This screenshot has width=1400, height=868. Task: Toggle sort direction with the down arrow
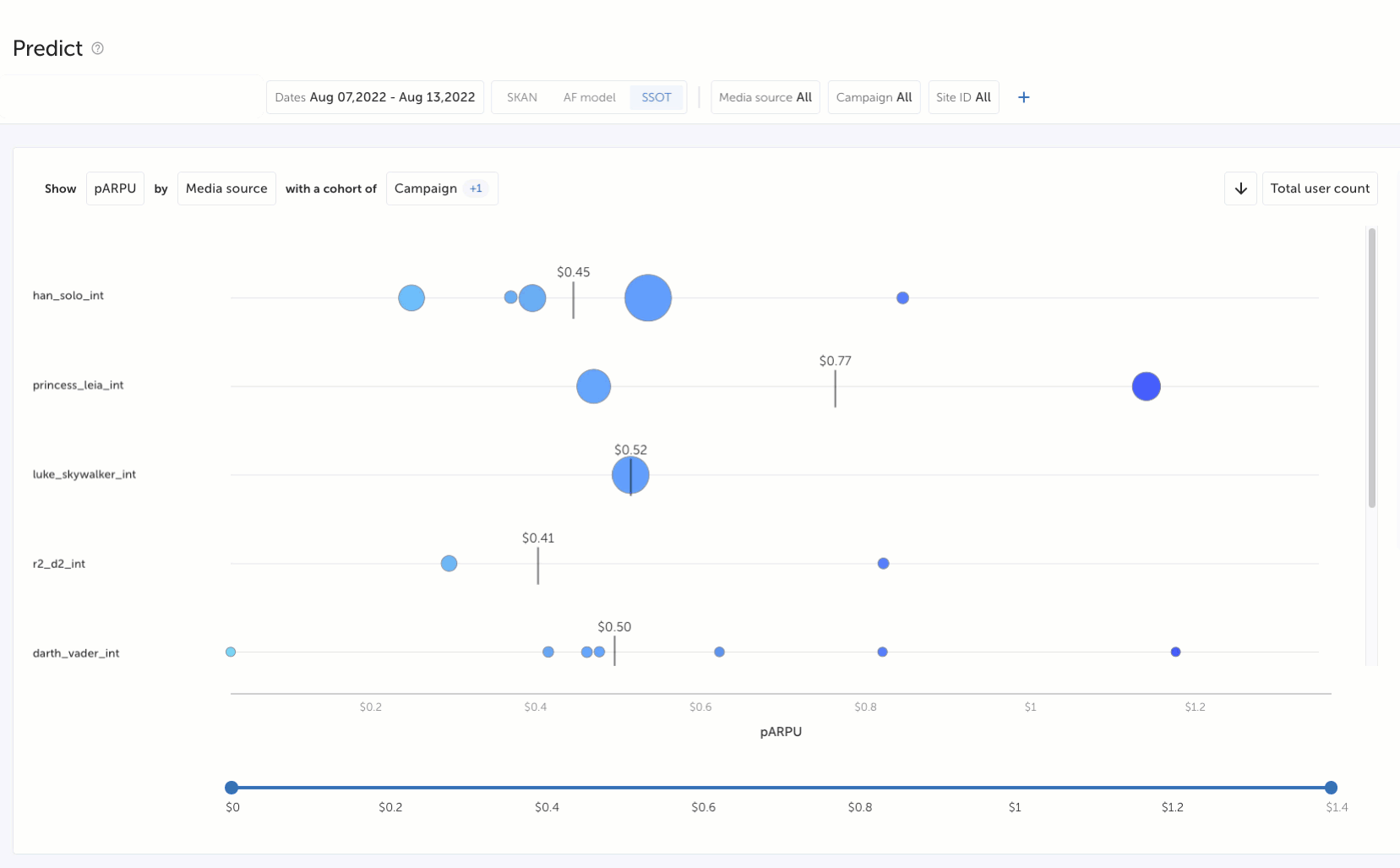(x=1241, y=188)
